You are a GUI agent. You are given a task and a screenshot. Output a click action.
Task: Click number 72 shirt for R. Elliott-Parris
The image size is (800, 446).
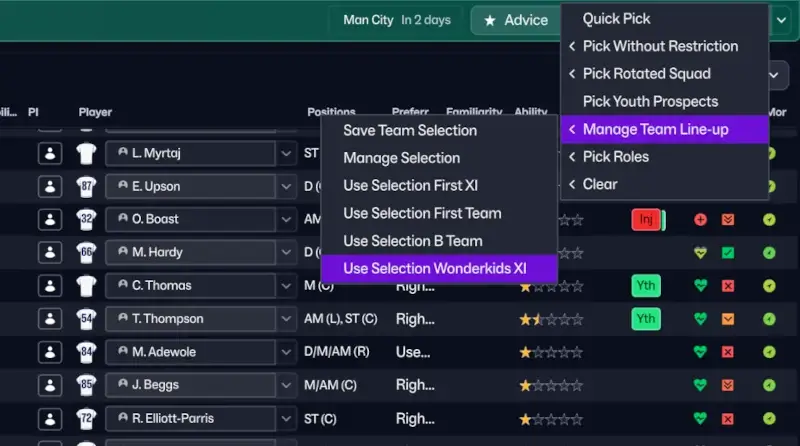click(x=86, y=419)
